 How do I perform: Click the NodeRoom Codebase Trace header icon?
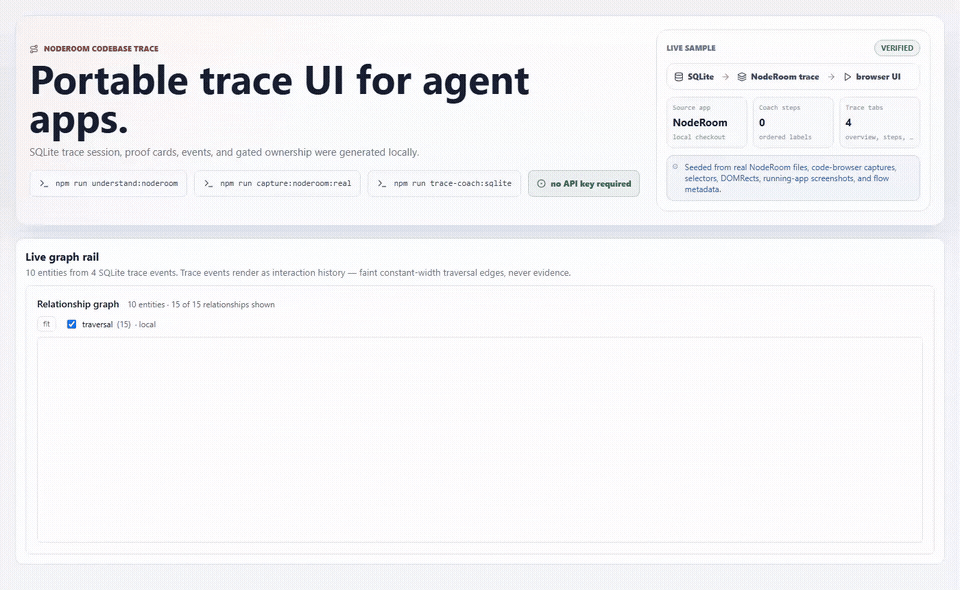coord(34,49)
